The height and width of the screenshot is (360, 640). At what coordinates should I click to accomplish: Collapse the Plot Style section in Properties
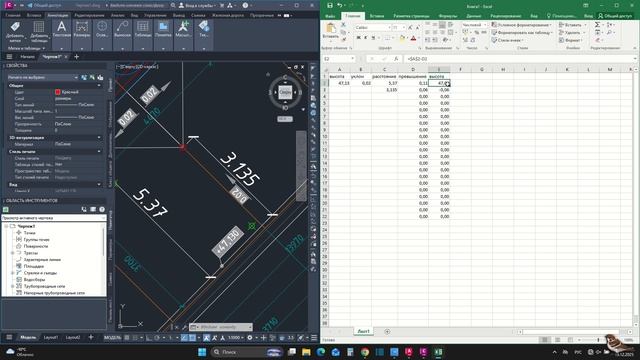click(99, 151)
